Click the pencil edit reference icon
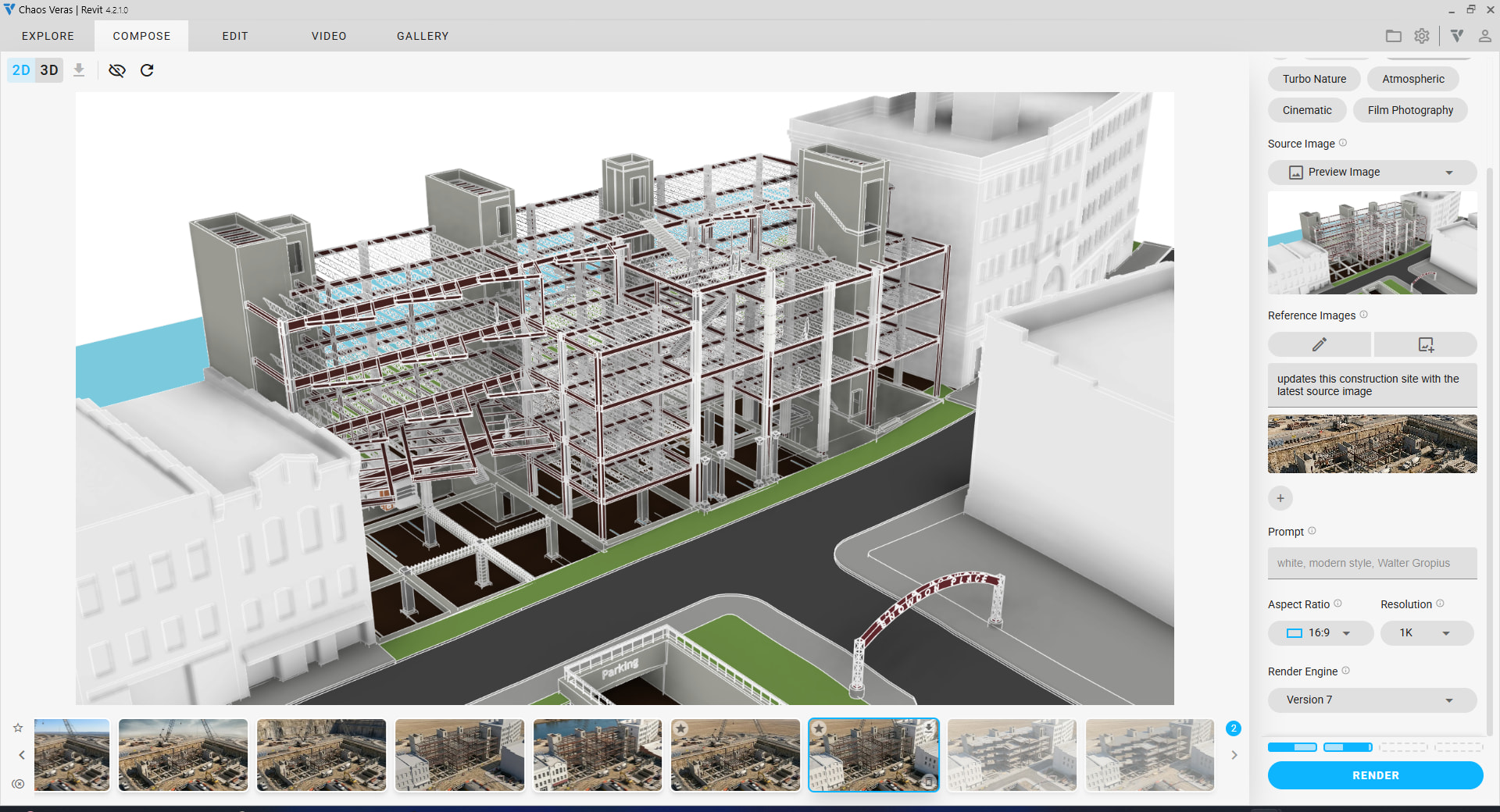 [x=1319, y=344]
